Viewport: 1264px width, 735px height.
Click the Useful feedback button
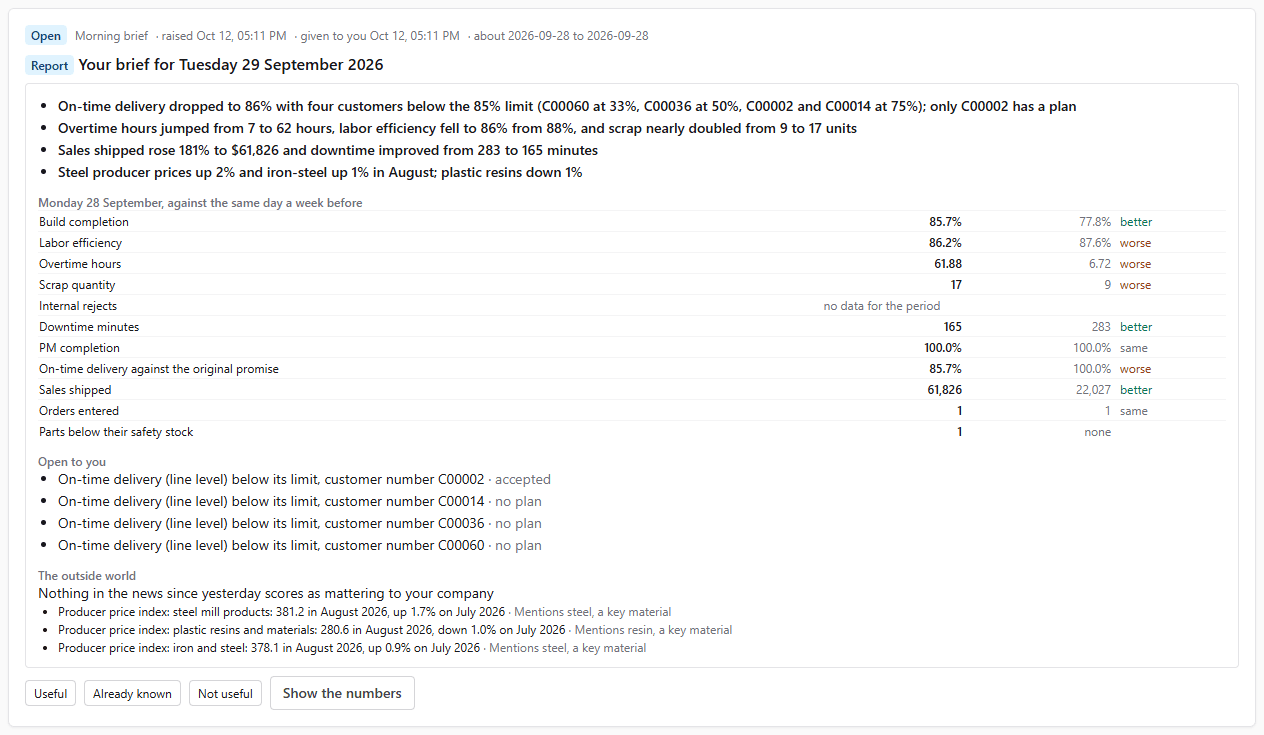[x=50, y=693]
